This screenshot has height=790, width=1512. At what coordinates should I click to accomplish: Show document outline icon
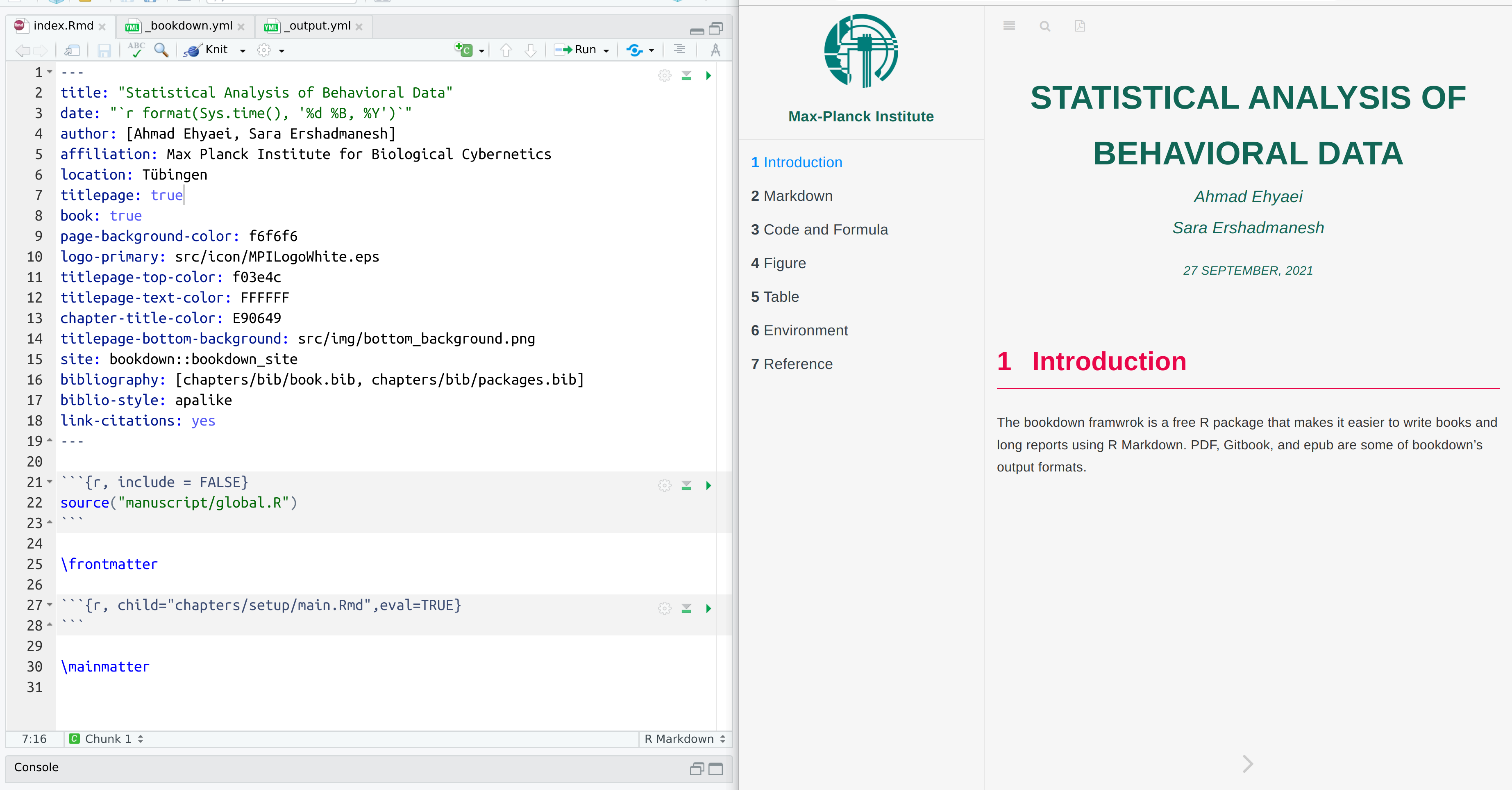coord(680,50)
